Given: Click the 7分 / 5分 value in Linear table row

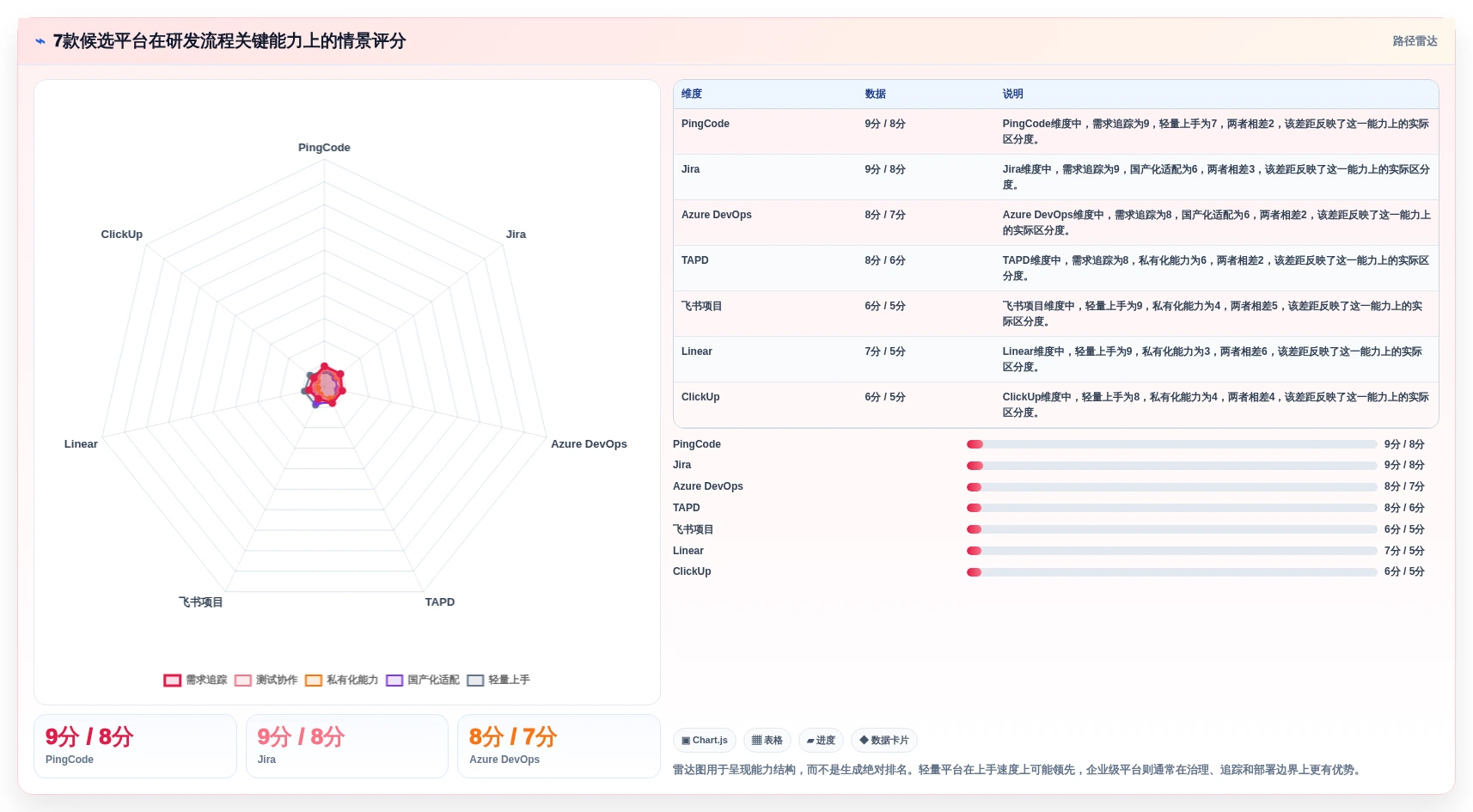Looking at the screenshot, I should (885, 351).
